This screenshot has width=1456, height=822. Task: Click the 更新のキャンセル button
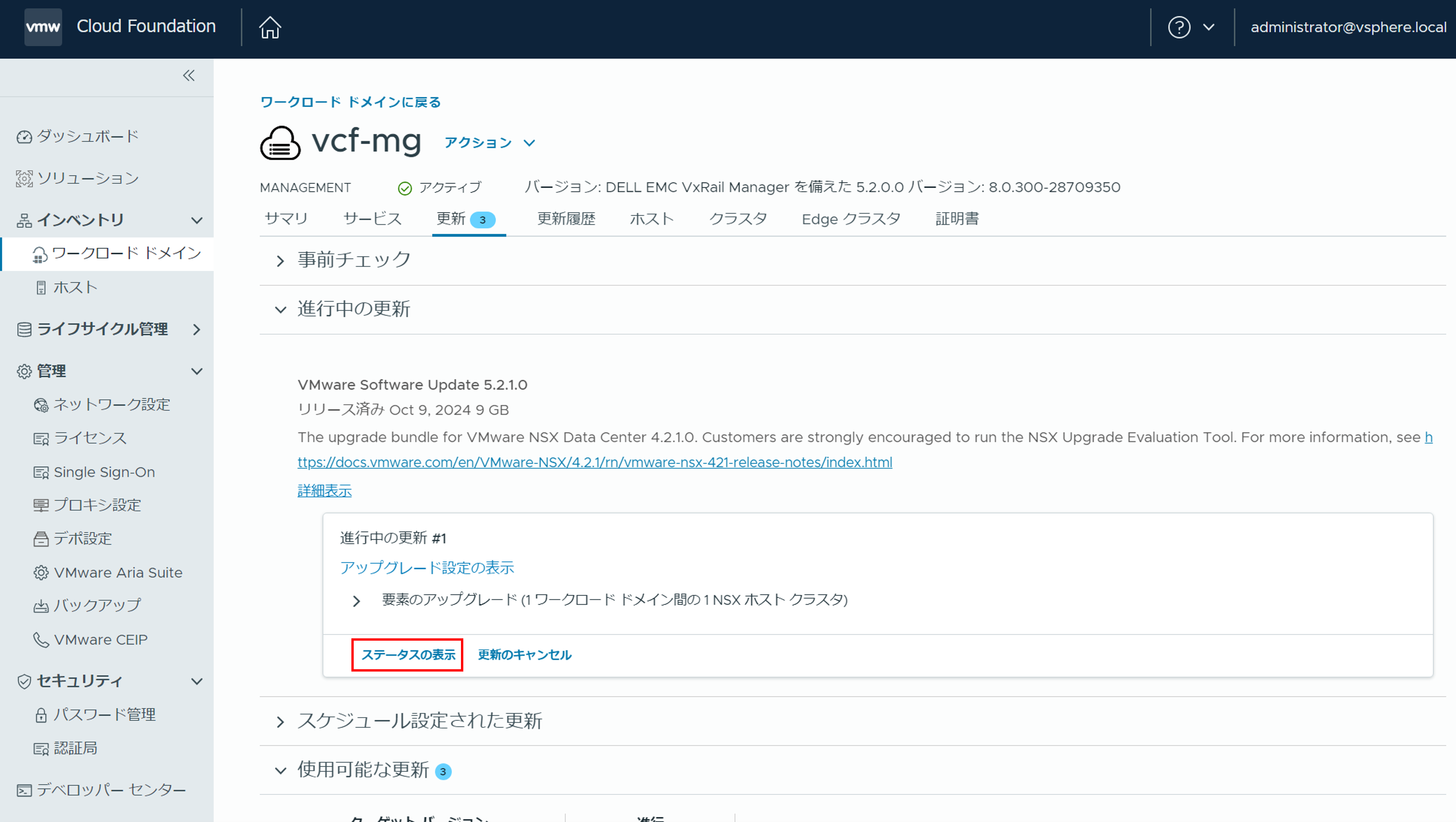524,655
